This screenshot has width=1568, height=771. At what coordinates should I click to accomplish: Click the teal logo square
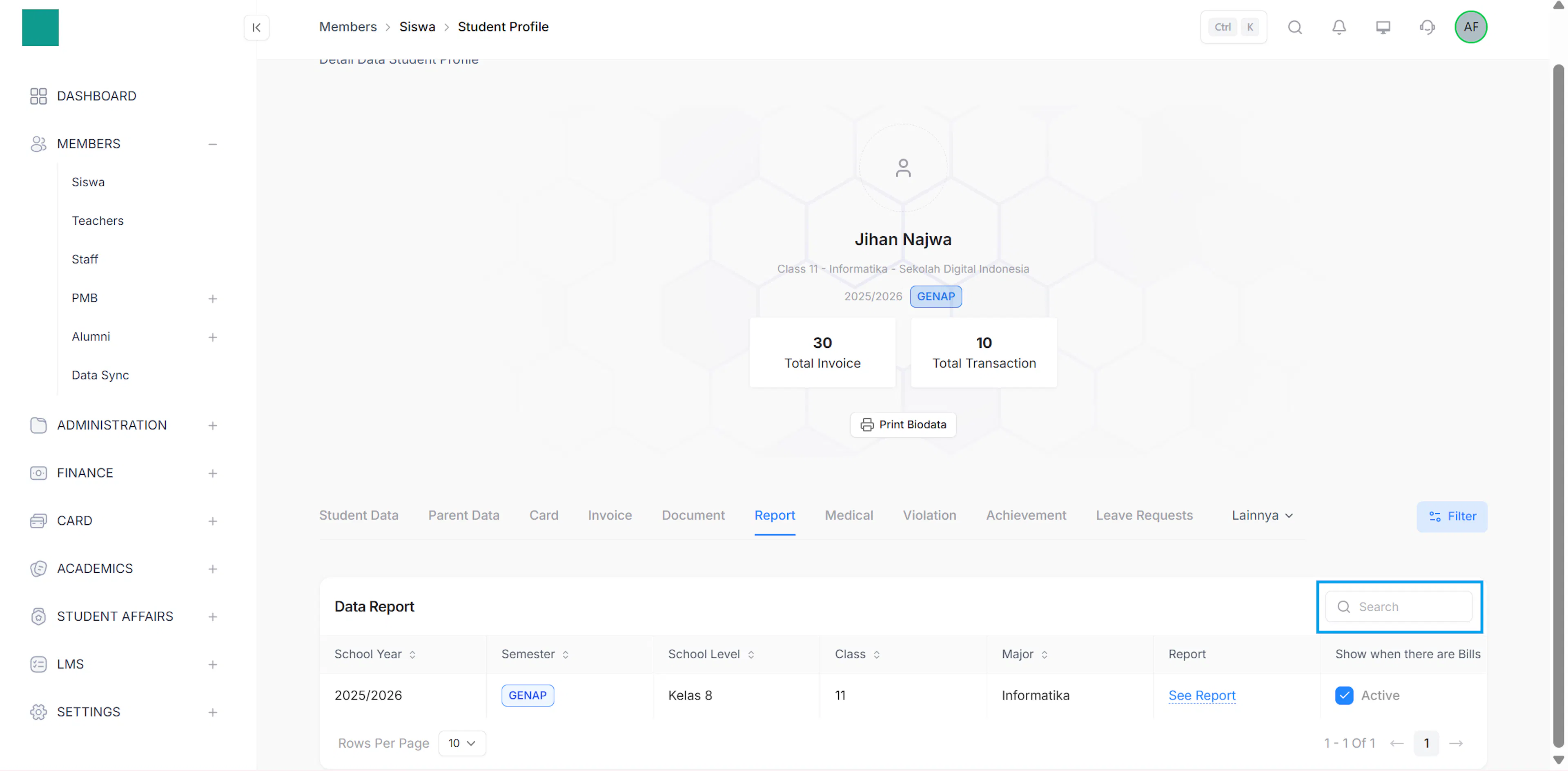coord(40,27)
